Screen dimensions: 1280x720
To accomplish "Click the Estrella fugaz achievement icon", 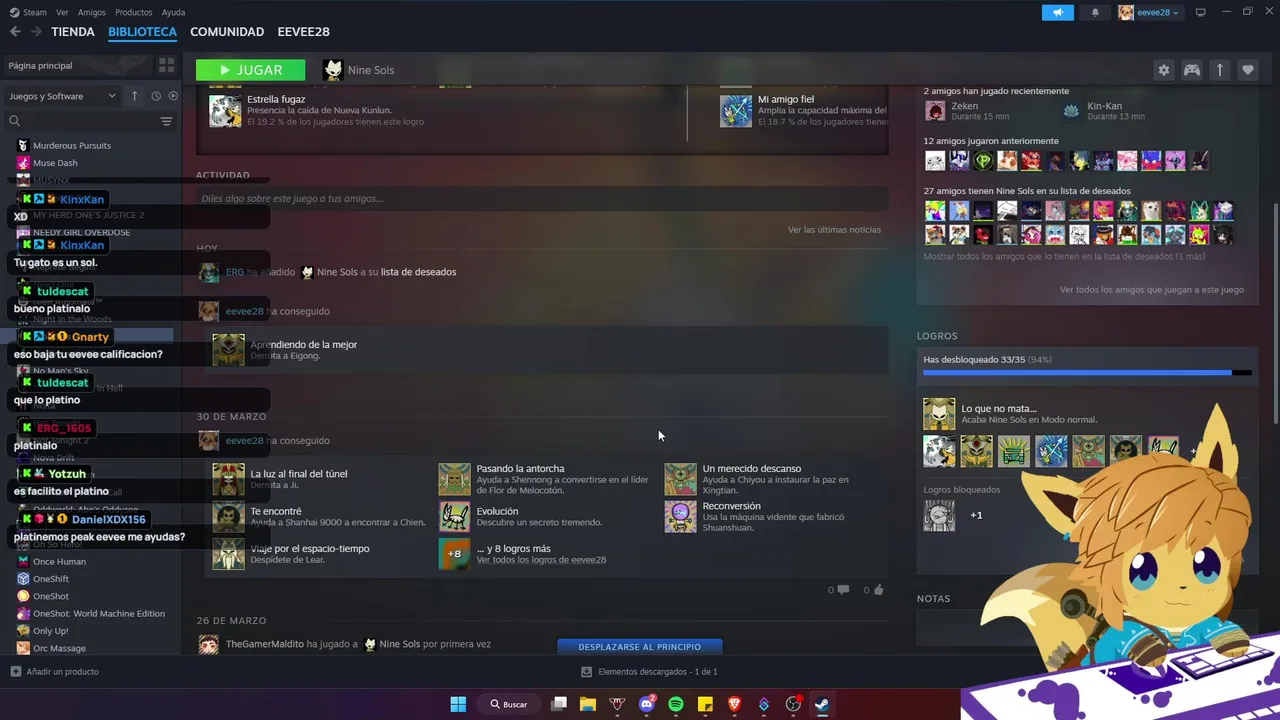I will click(x=226, y=111).
